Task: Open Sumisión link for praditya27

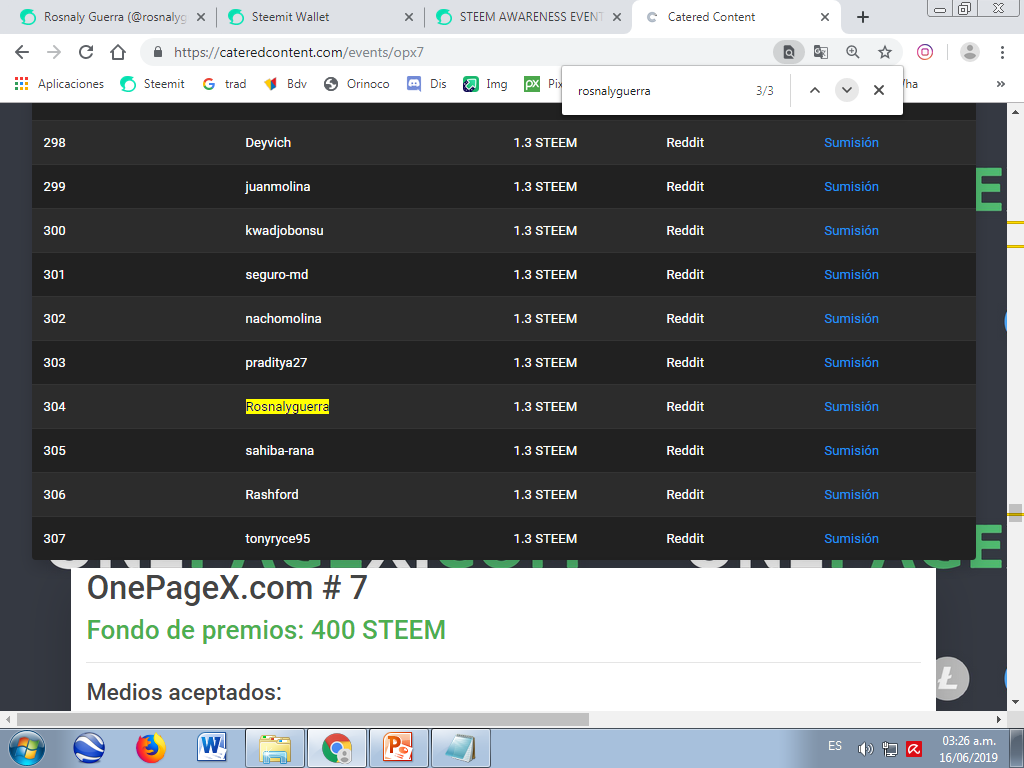Action: click(851, 362)
